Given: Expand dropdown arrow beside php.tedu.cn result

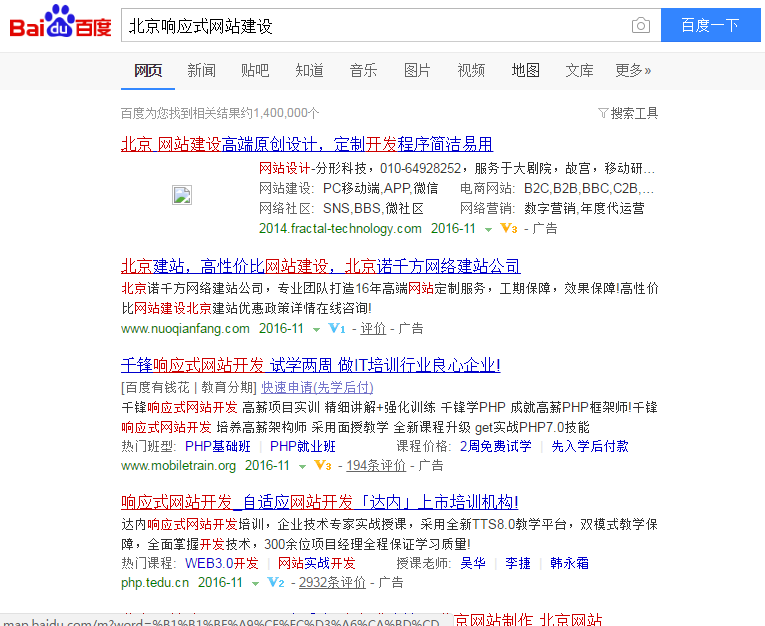Looking at the screenshot, I should (255, 583).
